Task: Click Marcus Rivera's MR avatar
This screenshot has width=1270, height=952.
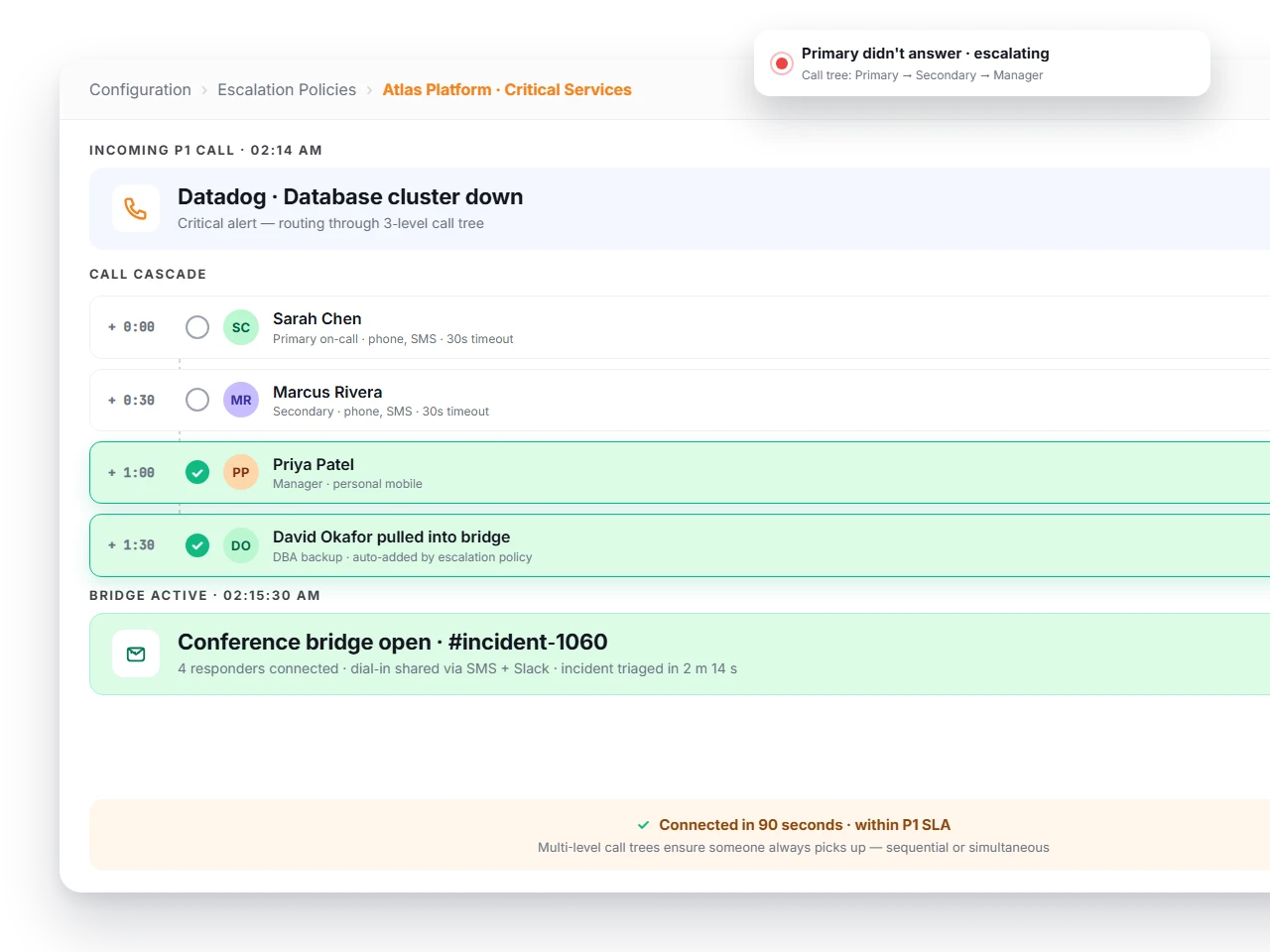Action: pyautogui.click(x=241, y=400)
